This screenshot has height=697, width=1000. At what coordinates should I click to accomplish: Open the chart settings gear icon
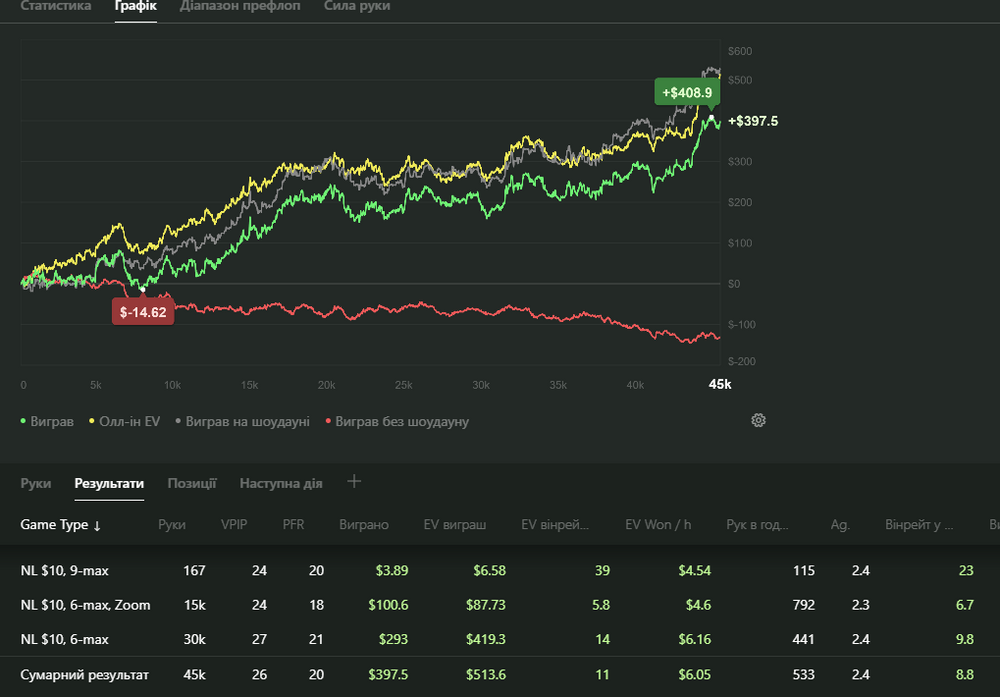pyautogui.click(x=758, y=420)
